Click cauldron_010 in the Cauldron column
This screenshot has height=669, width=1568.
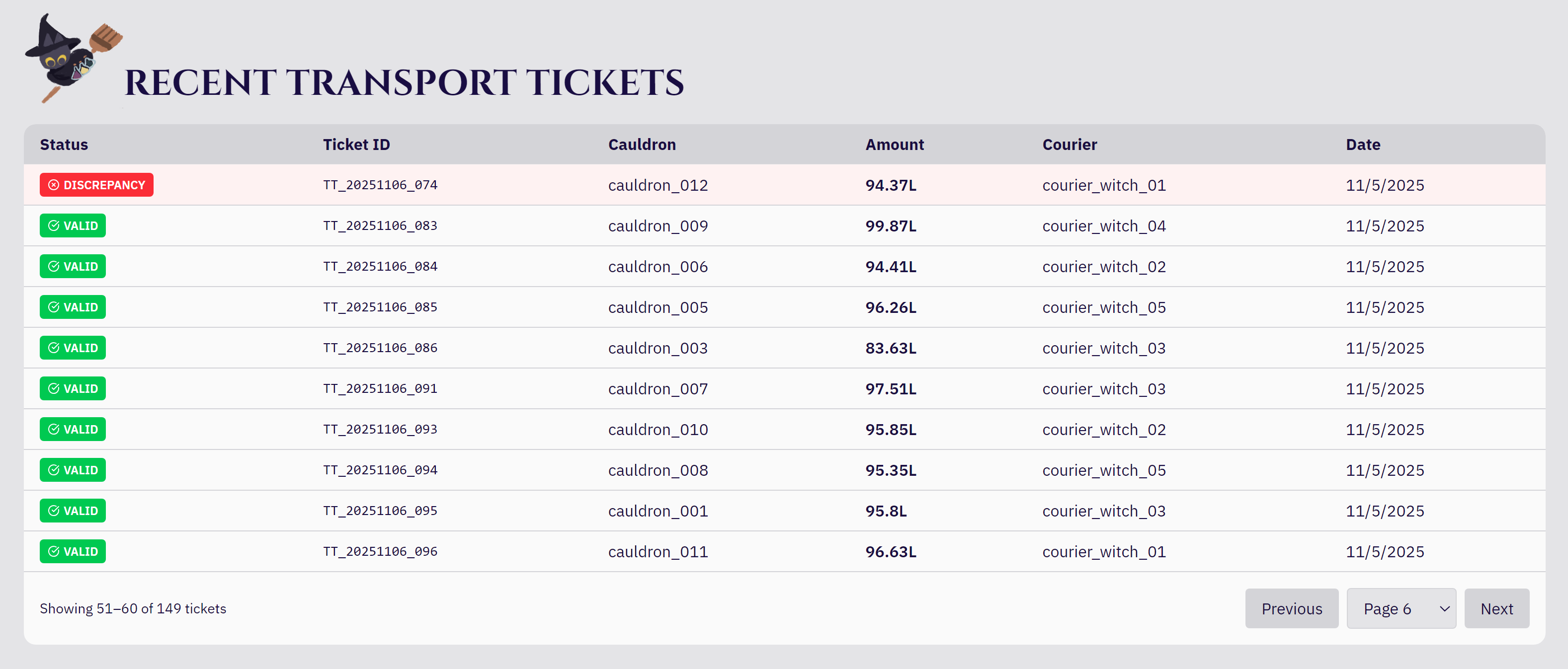[658, 430]
